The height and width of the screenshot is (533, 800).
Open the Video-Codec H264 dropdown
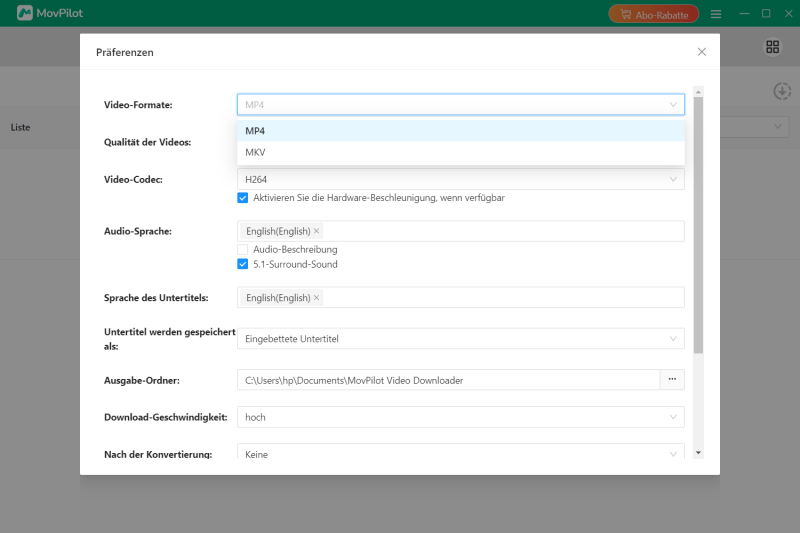461,179
